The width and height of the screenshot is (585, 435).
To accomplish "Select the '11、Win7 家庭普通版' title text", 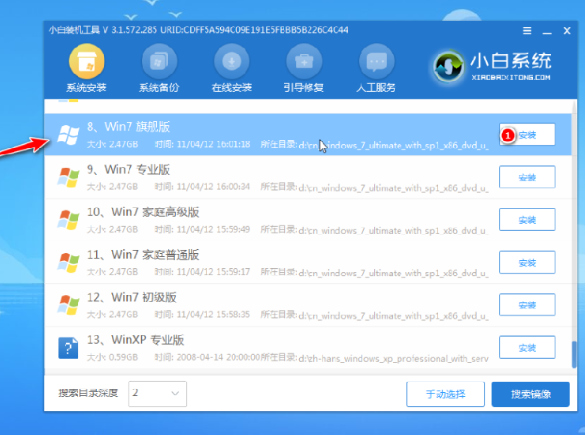I will (143, 255).
